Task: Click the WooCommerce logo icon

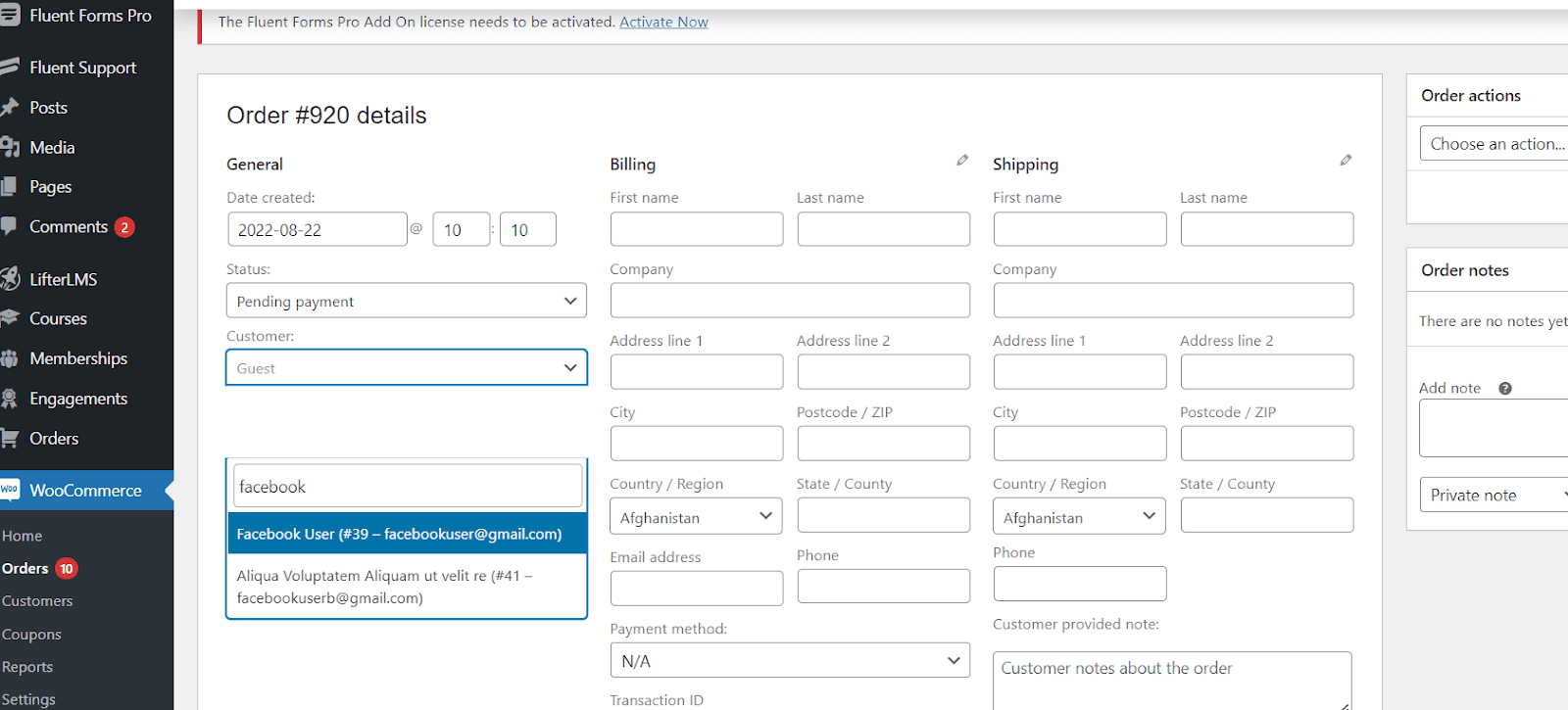Action: point(10,490)
